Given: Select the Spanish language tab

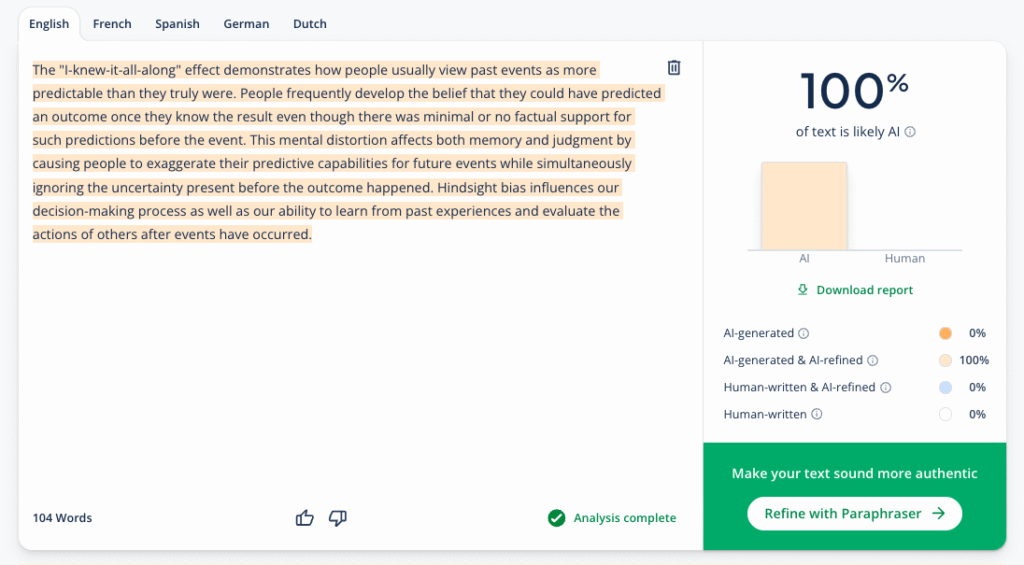Looking at the screenshot, I should [177, 24].
